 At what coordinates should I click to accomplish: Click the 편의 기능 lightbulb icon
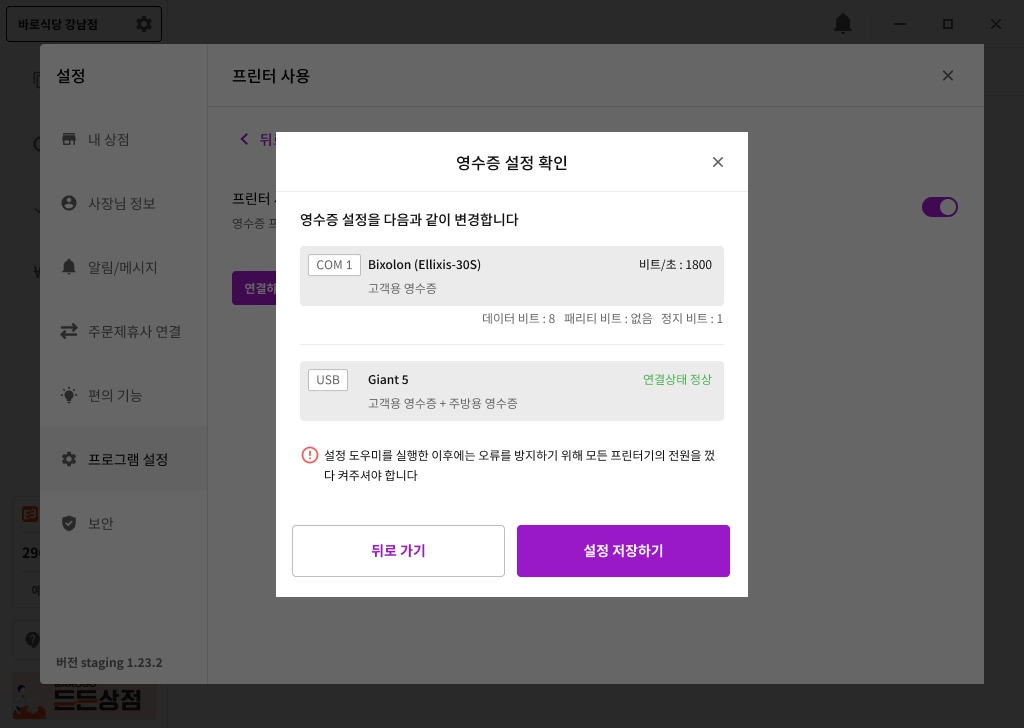pos(69,395)
